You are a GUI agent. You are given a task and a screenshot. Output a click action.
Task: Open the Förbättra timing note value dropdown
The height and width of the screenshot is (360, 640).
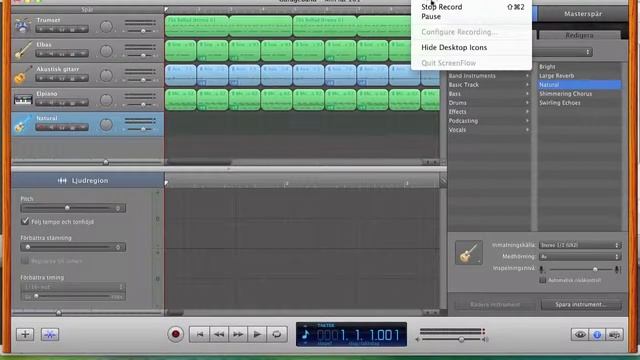click(73, 287)
